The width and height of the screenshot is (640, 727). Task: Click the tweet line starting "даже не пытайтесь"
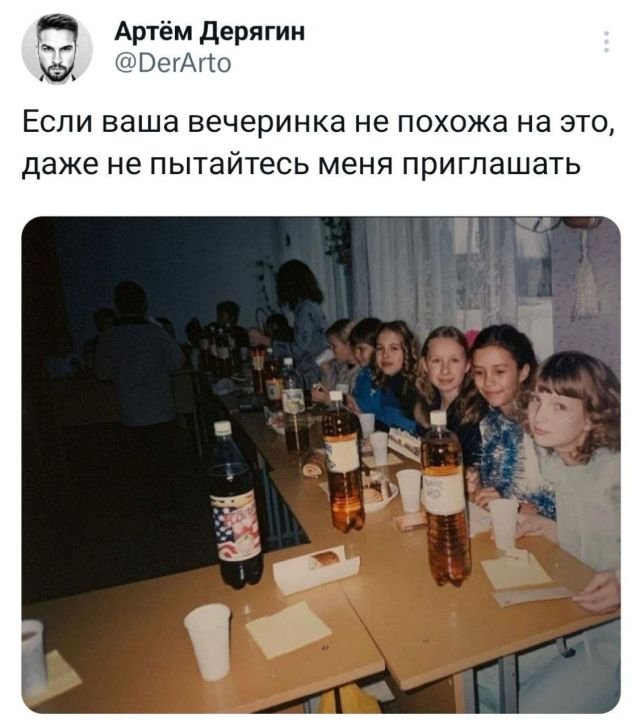point(301,164)
